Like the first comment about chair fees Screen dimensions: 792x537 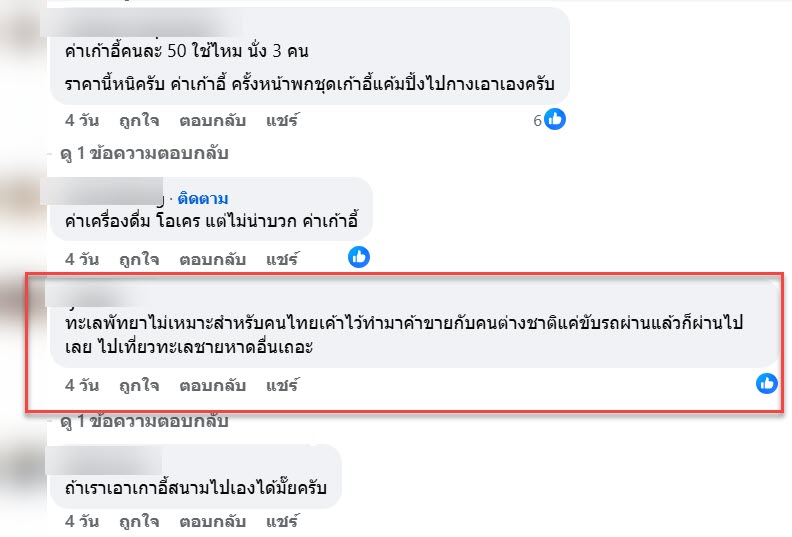click(139, 120)
